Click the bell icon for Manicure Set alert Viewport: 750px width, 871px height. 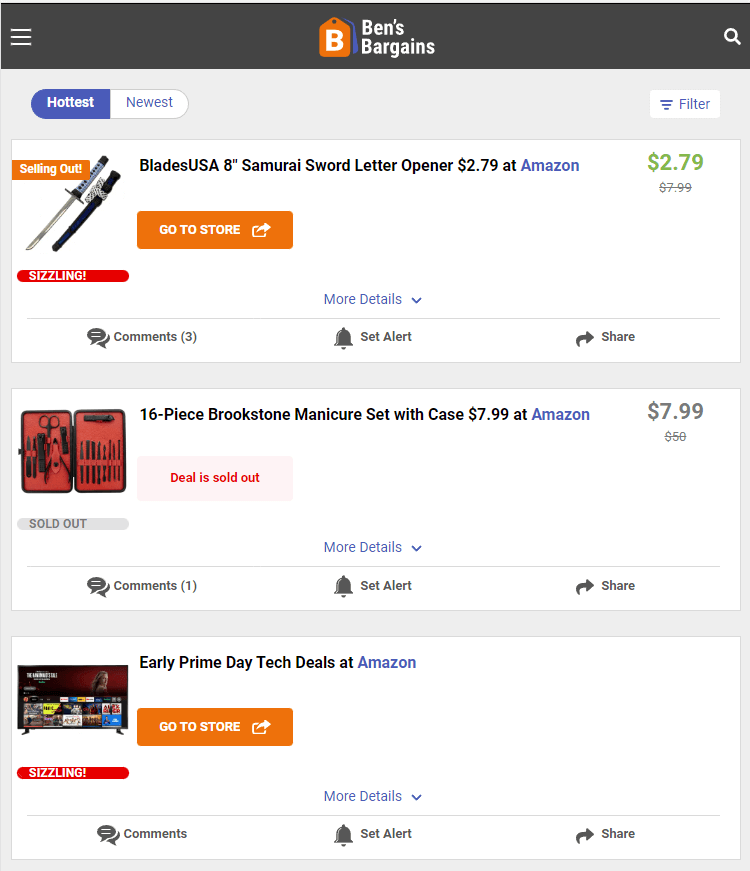click(343, 586)
